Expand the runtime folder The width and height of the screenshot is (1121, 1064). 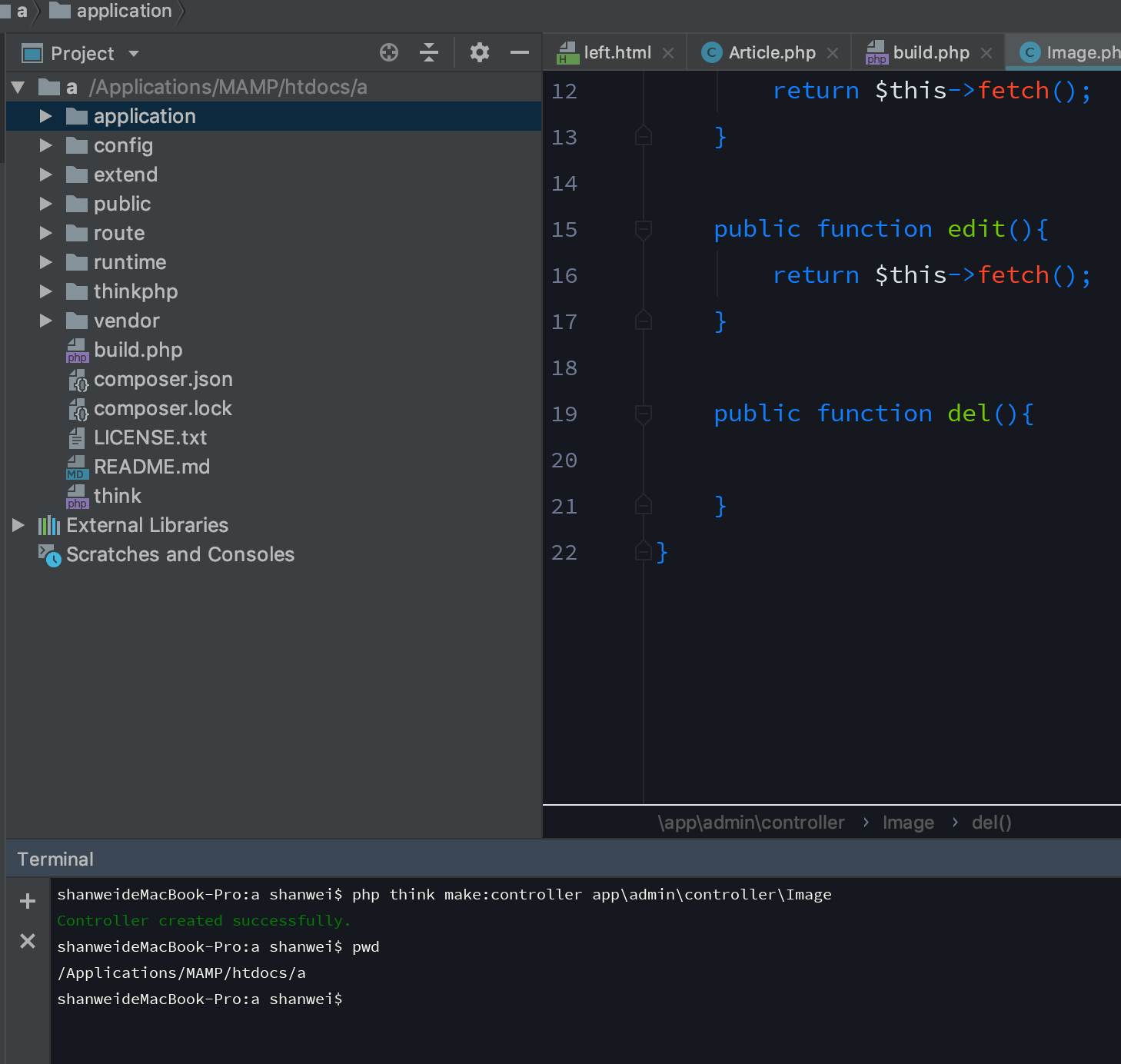click(46, 262)
